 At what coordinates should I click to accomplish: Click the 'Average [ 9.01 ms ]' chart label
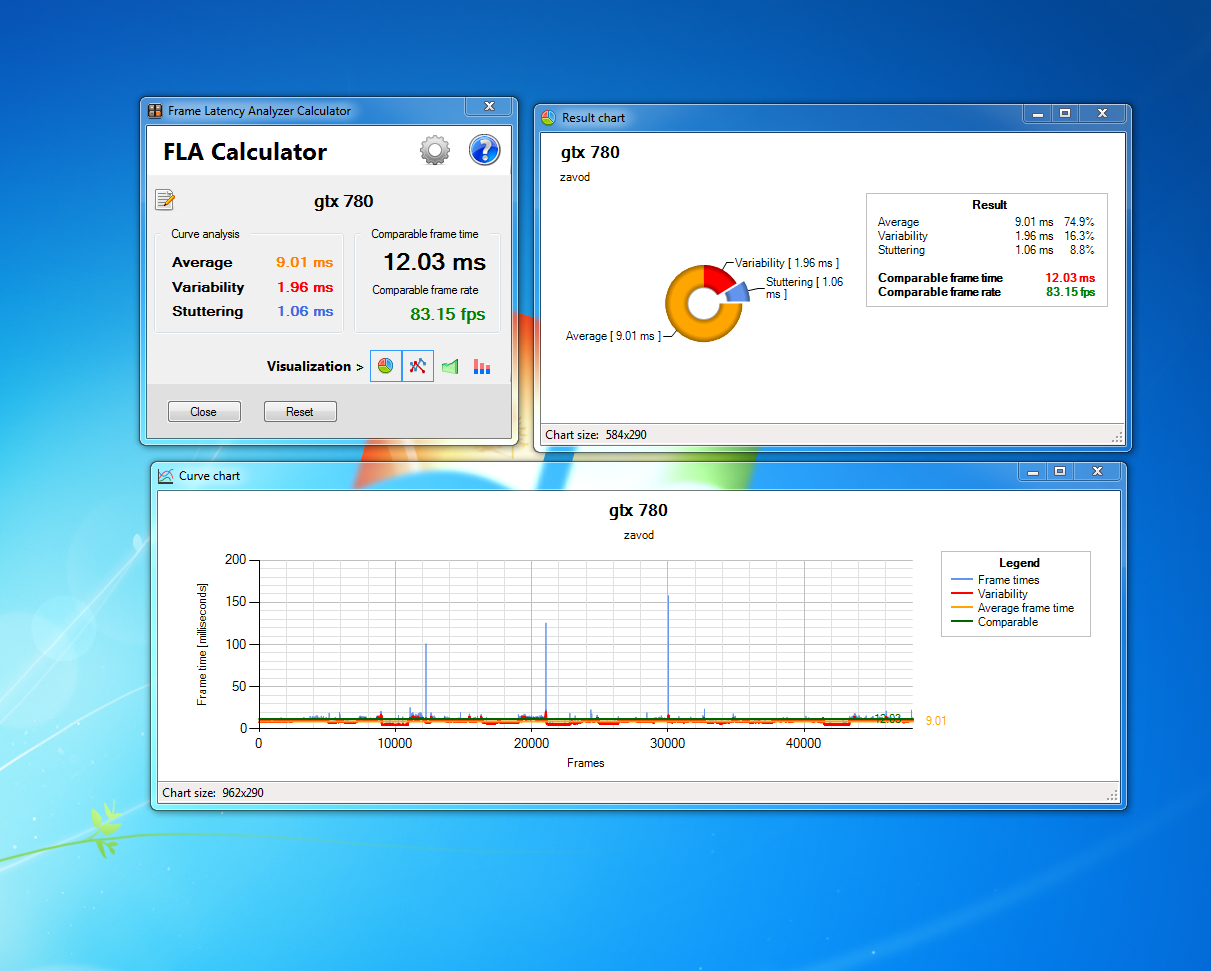coord(613,337)
